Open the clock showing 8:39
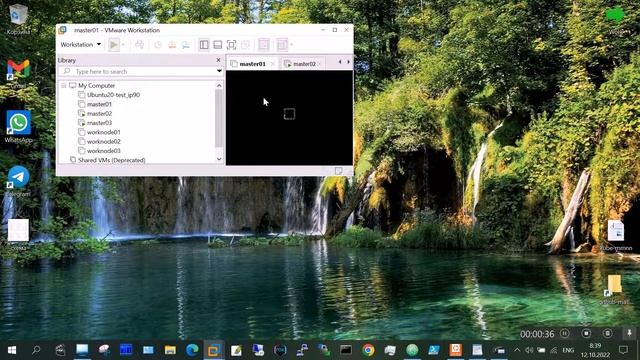This screenshot has height=360, width=640. pos(596,350)
